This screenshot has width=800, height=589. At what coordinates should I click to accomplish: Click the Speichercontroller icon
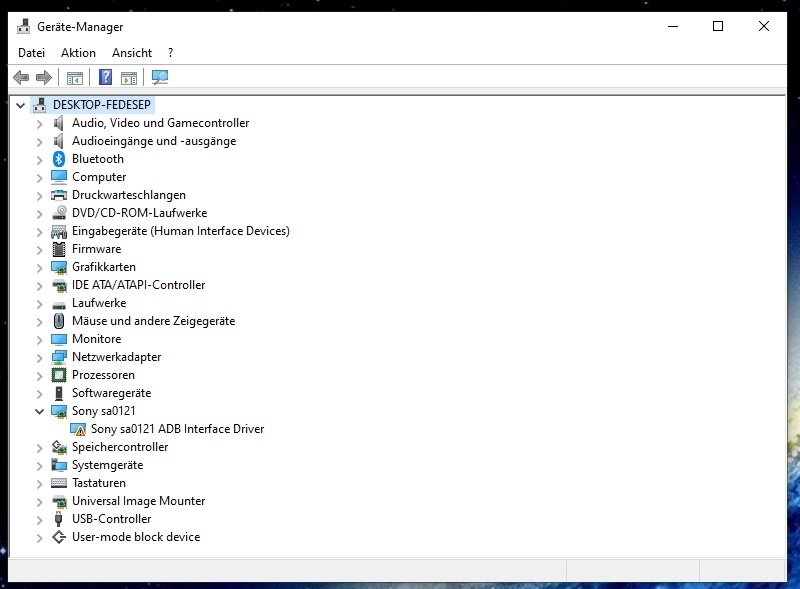point(59,447)
